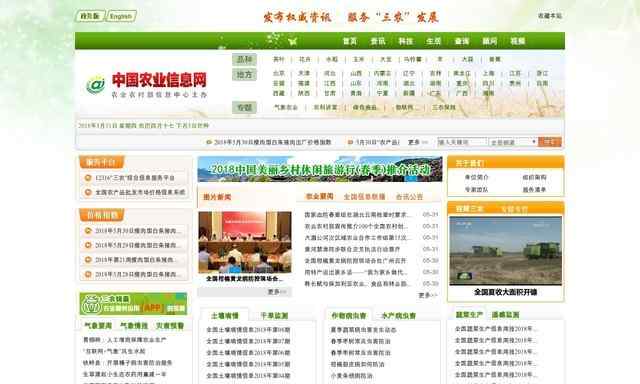Open 服务清单 under 关于我们
This screenshot has height=384, width=640.
tap(534, 190)
